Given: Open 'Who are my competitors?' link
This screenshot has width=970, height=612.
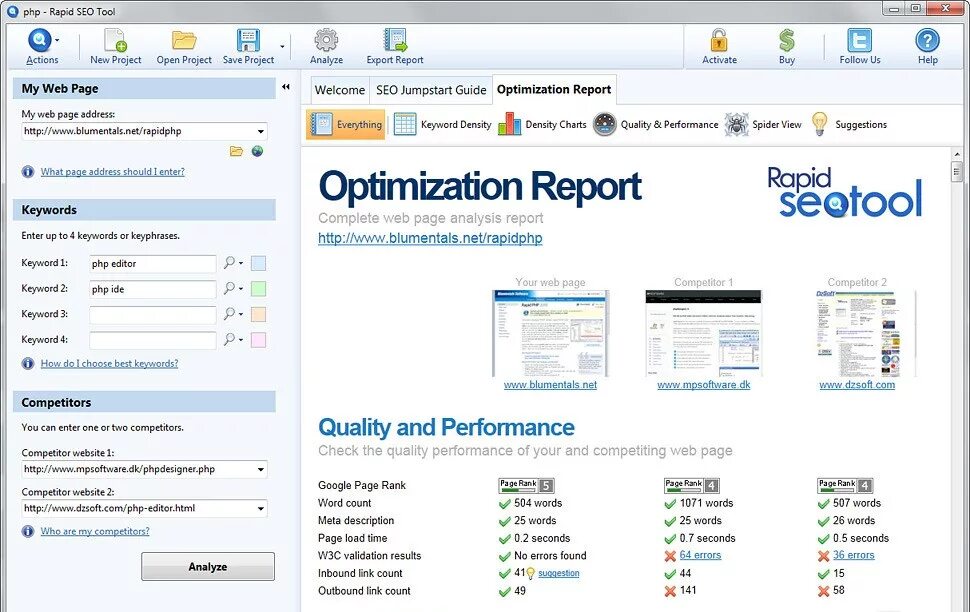Looking at the screenshot, I should (95, 532).
